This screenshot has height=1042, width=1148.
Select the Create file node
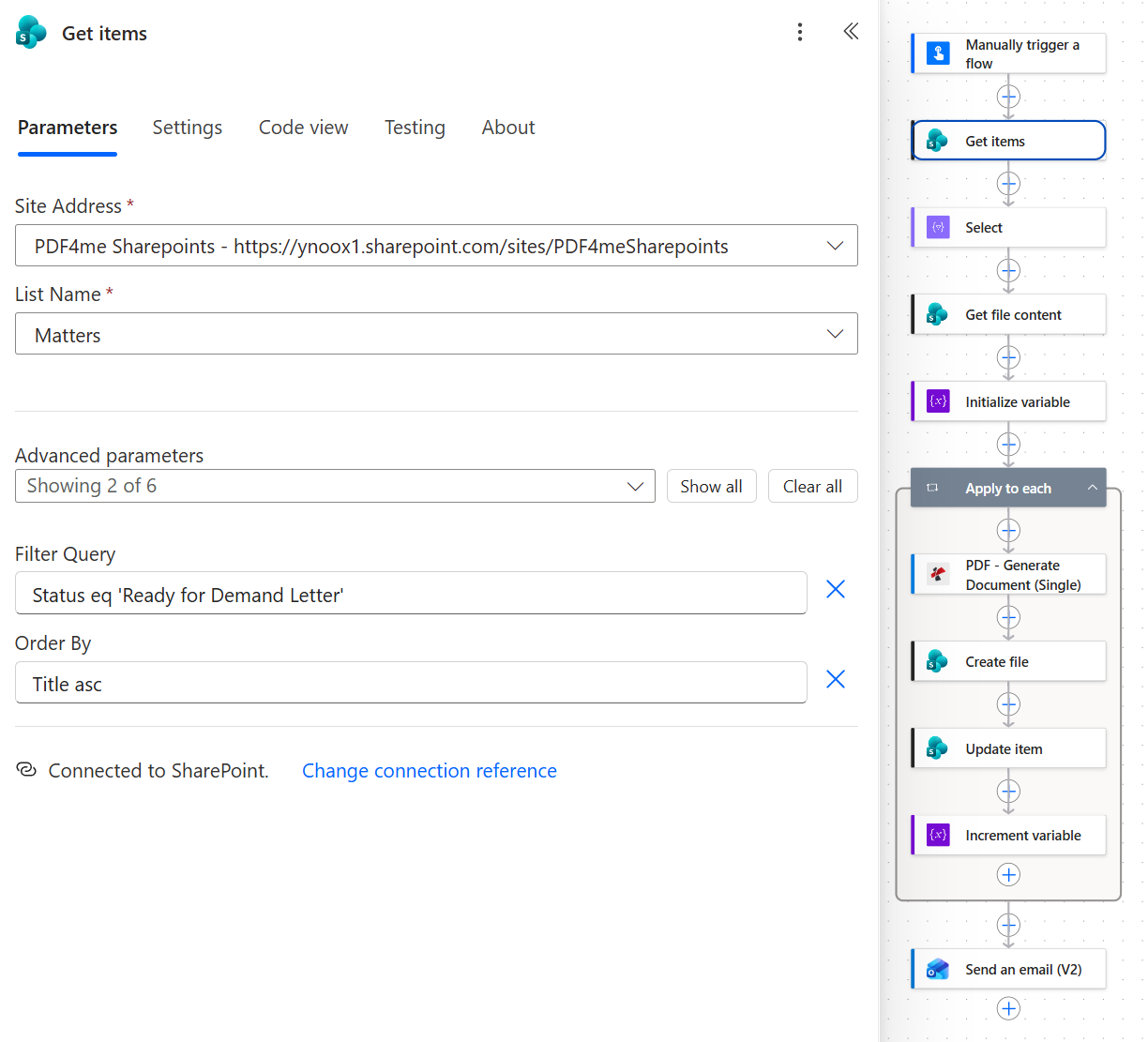coord(1008,661)
